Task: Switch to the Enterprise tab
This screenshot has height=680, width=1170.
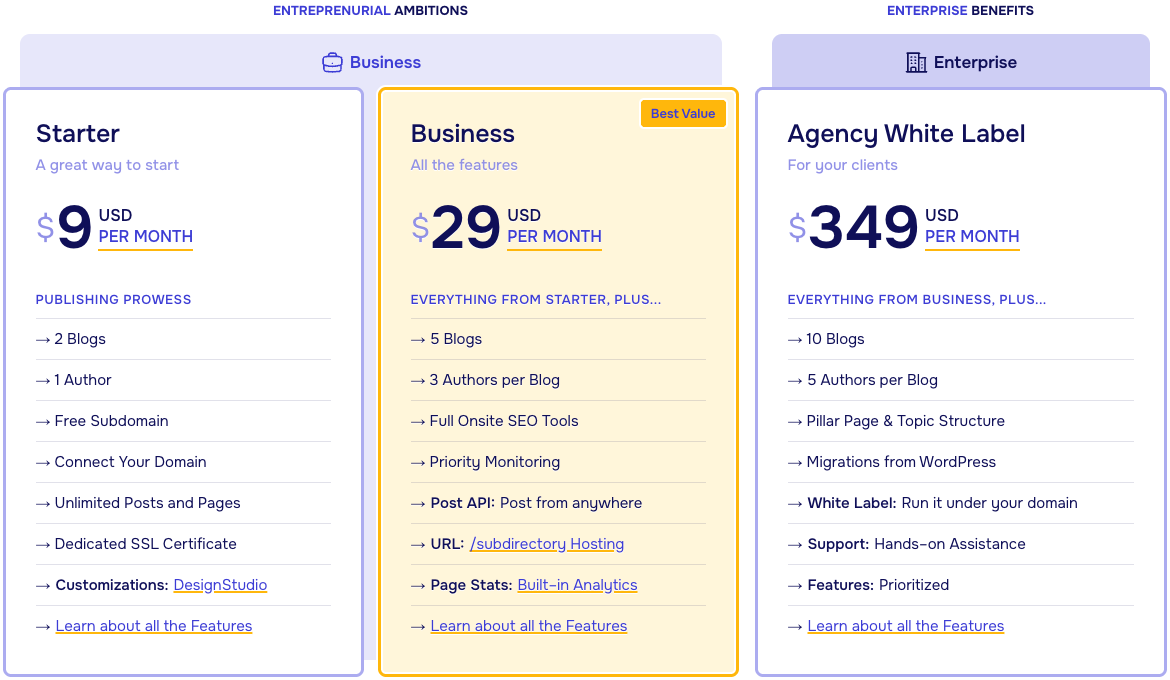Action: (x=974, y=62)
